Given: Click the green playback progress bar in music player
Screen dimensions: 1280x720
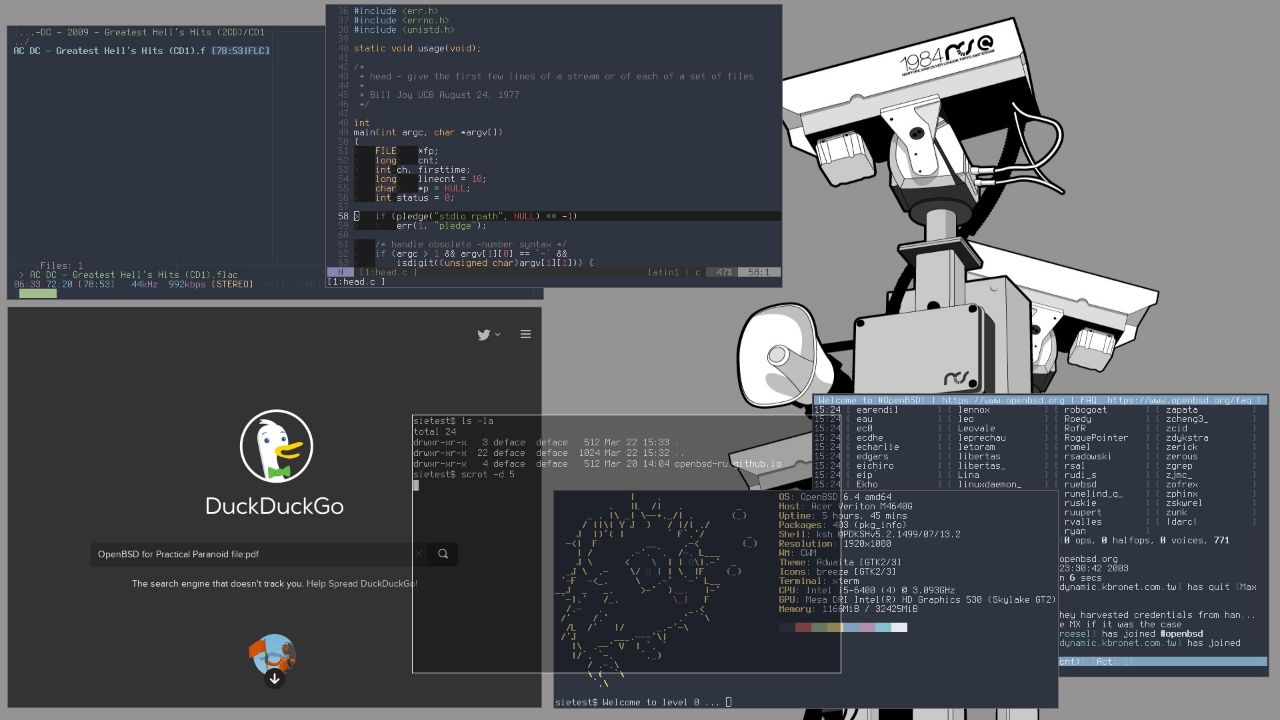Looking at the screenshot, I should [x=38, y=293].
